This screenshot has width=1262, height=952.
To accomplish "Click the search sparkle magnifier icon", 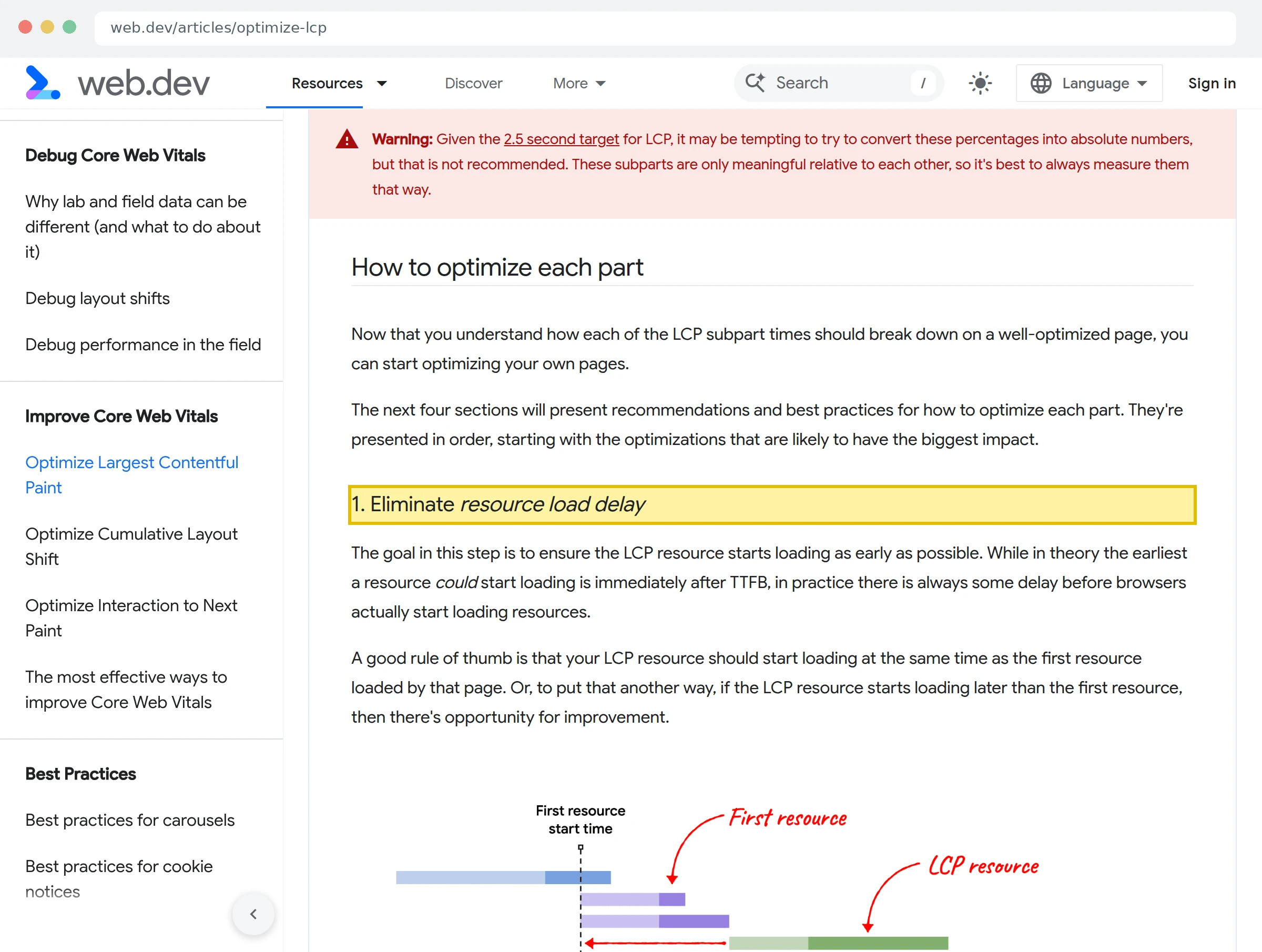I will click(756, 83).
